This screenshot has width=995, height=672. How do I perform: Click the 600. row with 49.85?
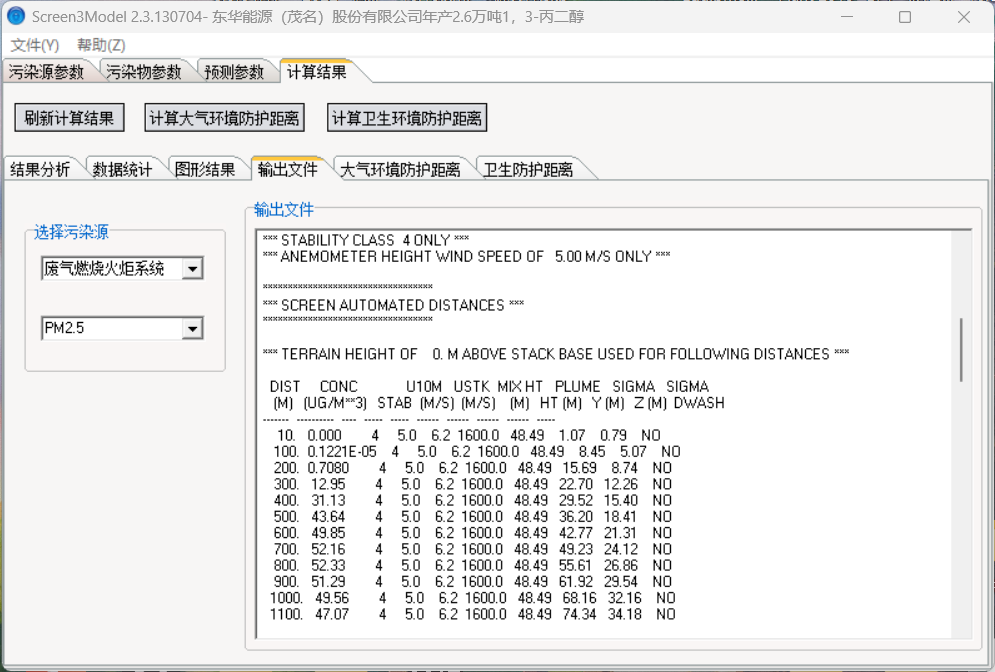pos(473,533)
